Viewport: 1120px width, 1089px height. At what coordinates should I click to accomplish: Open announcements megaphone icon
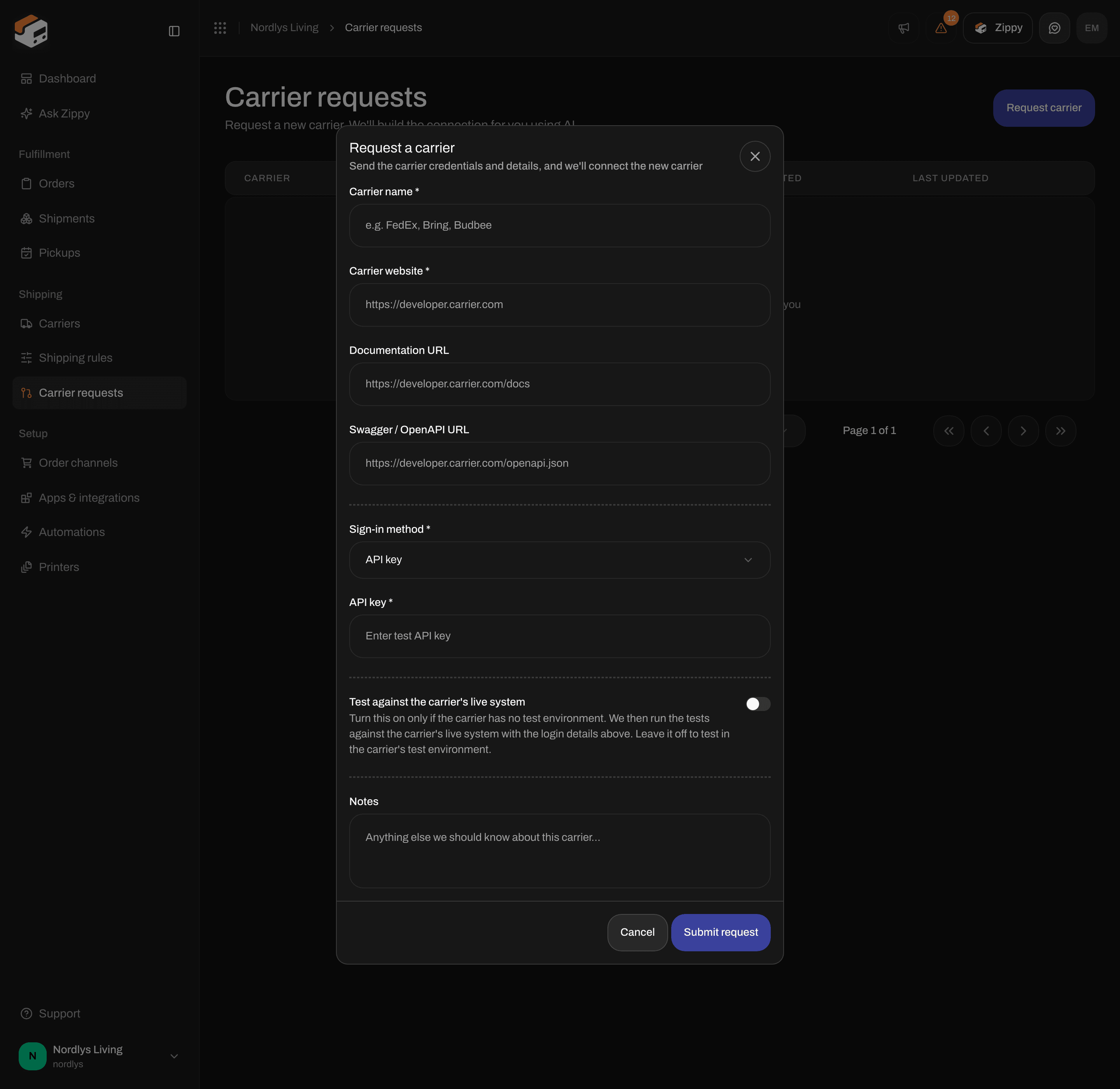(x=903, y=28)
